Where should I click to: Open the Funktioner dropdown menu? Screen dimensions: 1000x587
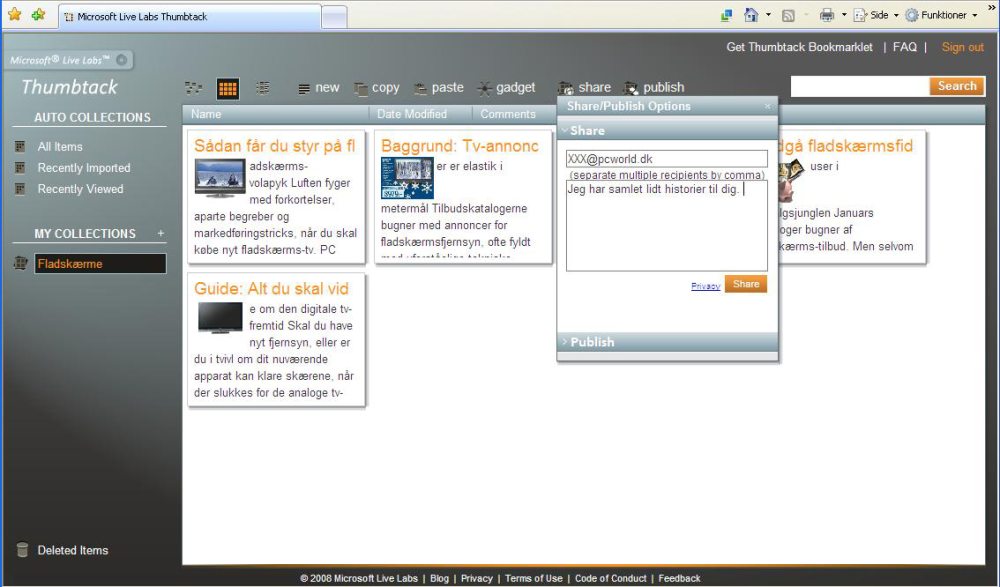point(941,15)
